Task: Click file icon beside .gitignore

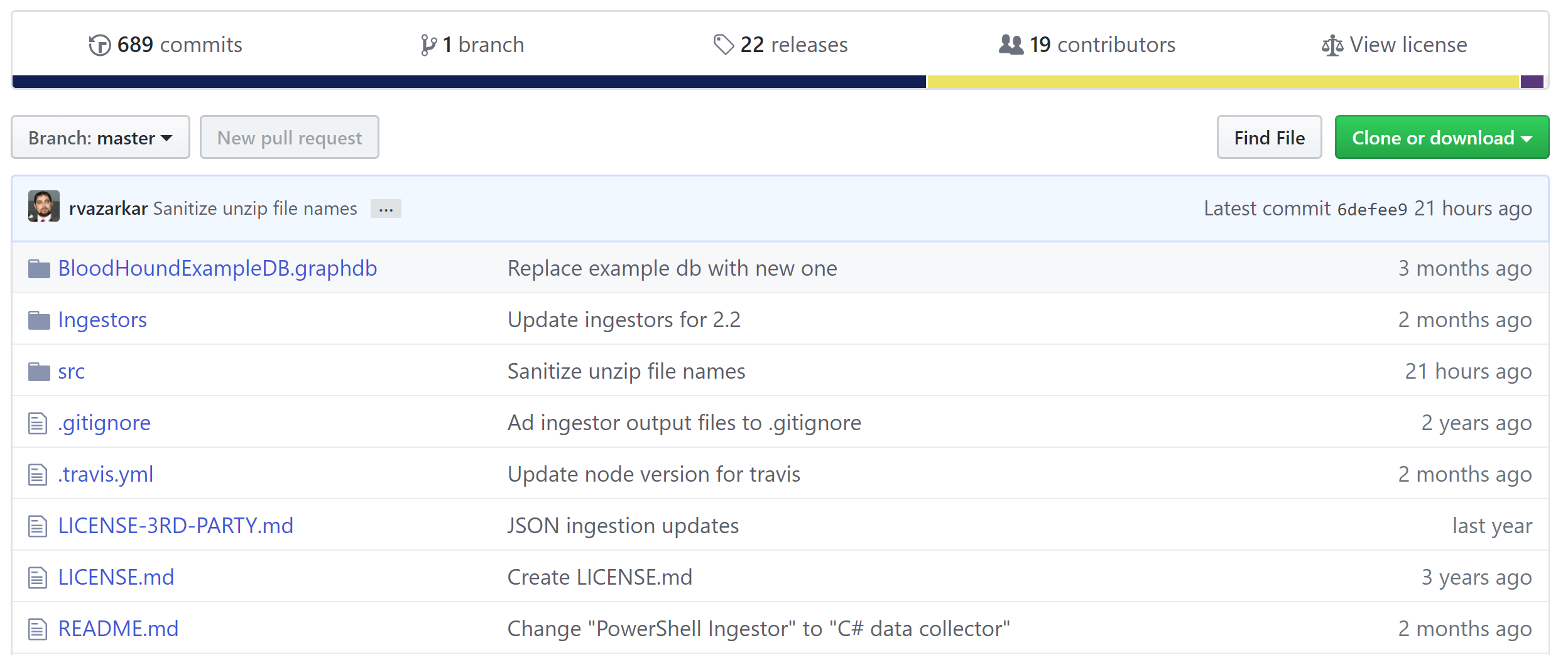Action: (x=38, y=423)
